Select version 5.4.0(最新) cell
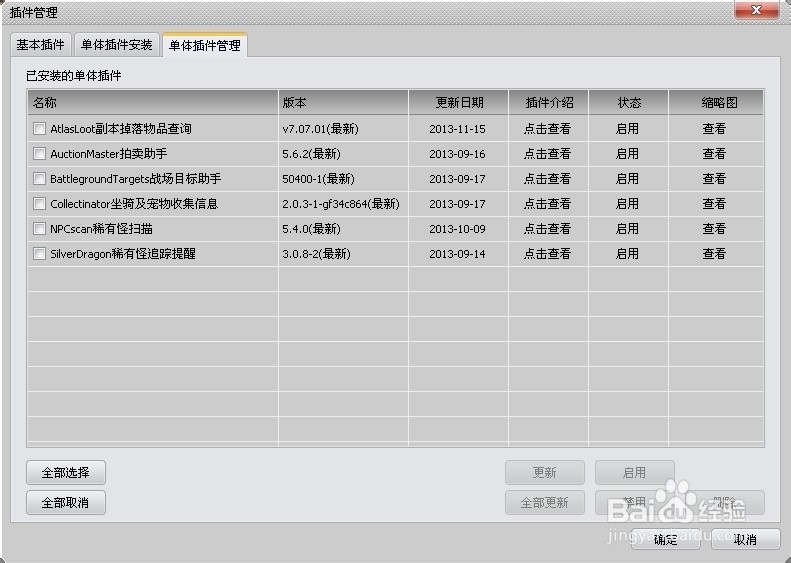Image resolution: width=791 pixels, height=563 pixels. coord(312,229)
